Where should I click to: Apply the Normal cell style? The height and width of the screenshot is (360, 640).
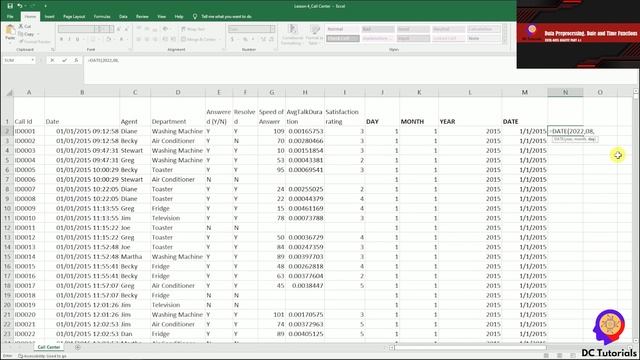pyautogui.click(x=343, y=29)
